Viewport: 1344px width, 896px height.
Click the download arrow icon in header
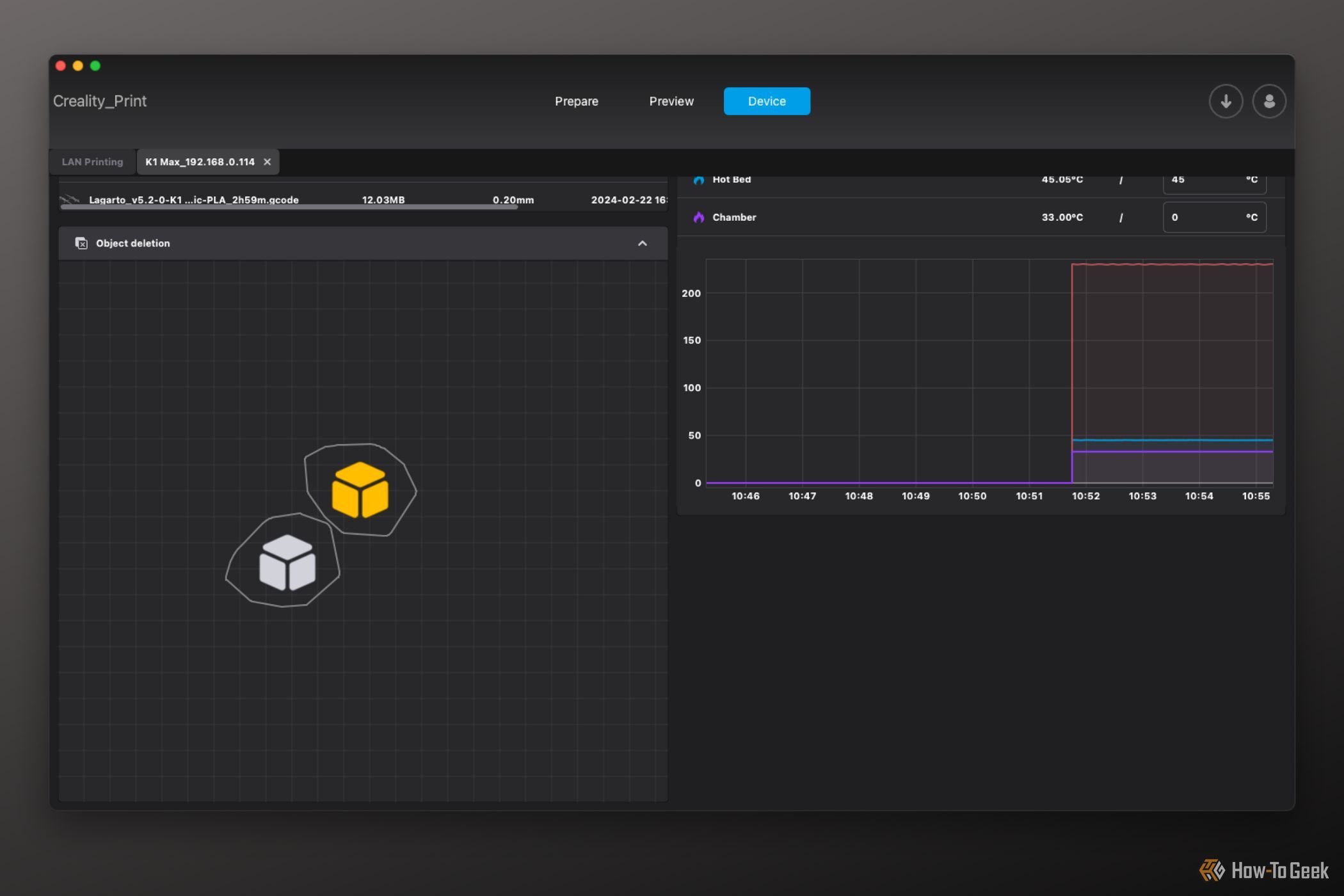[x=1226, y=101]
